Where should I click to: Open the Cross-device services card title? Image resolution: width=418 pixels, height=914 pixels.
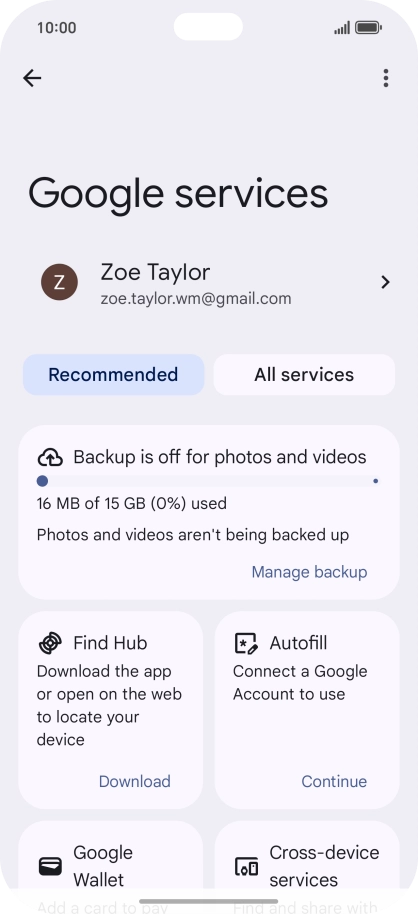click(324, 866)
